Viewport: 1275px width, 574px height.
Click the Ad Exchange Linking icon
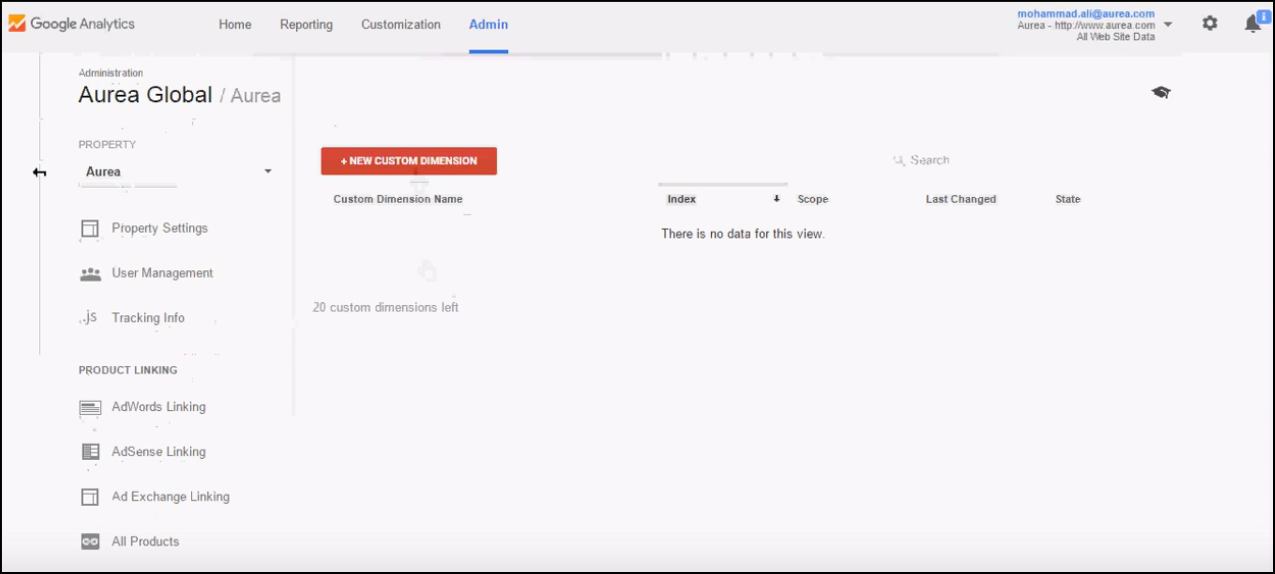tap(90, 497)
